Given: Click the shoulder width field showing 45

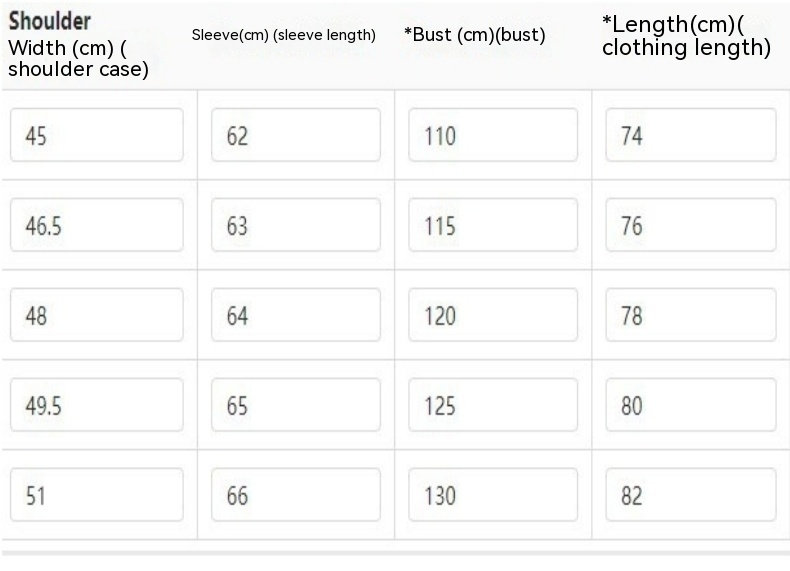Looking at the screenshot, I should [x=97, y=135].
